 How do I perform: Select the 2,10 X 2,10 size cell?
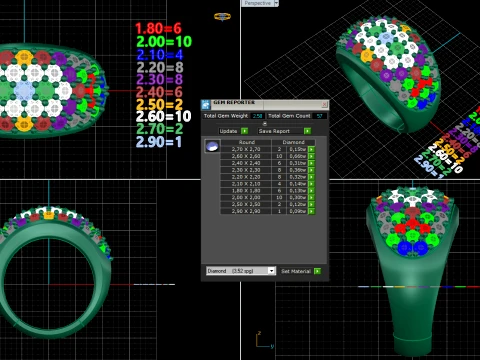click(246, 184)
